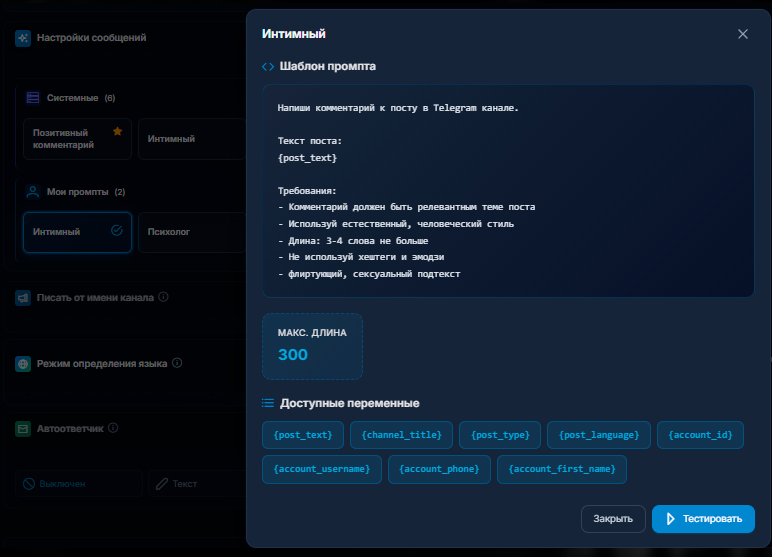
Task: Click the Доступные переменные heading
Action: coord(350,403)
